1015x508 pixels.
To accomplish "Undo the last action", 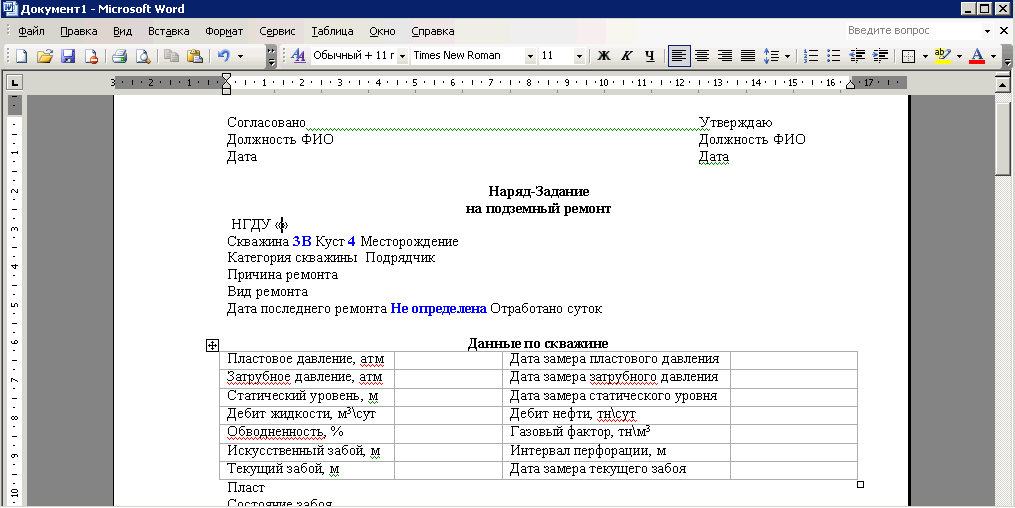I will pyautogui.click(x=223, y=56).
